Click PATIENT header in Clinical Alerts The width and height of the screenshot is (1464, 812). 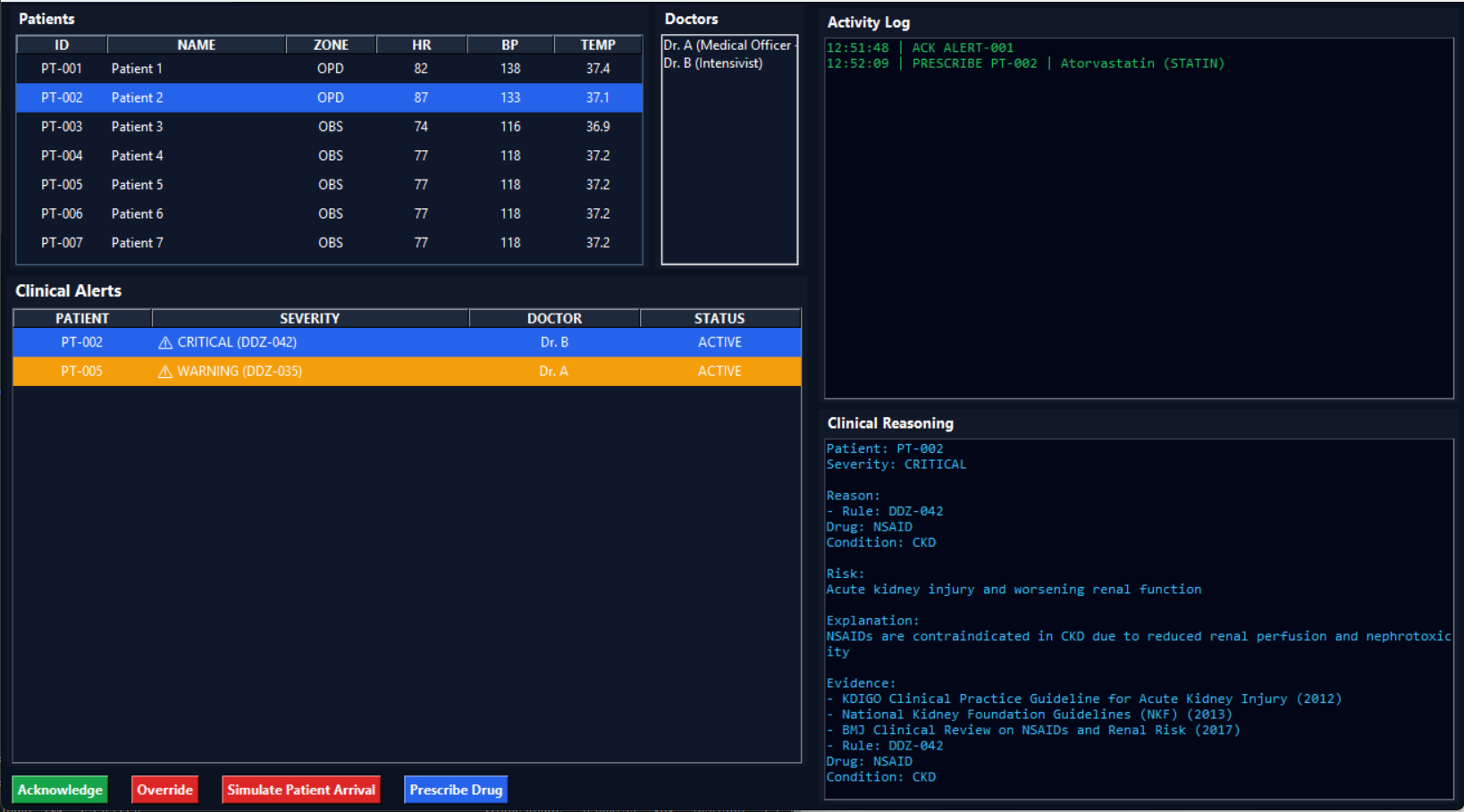pos(82,318)
